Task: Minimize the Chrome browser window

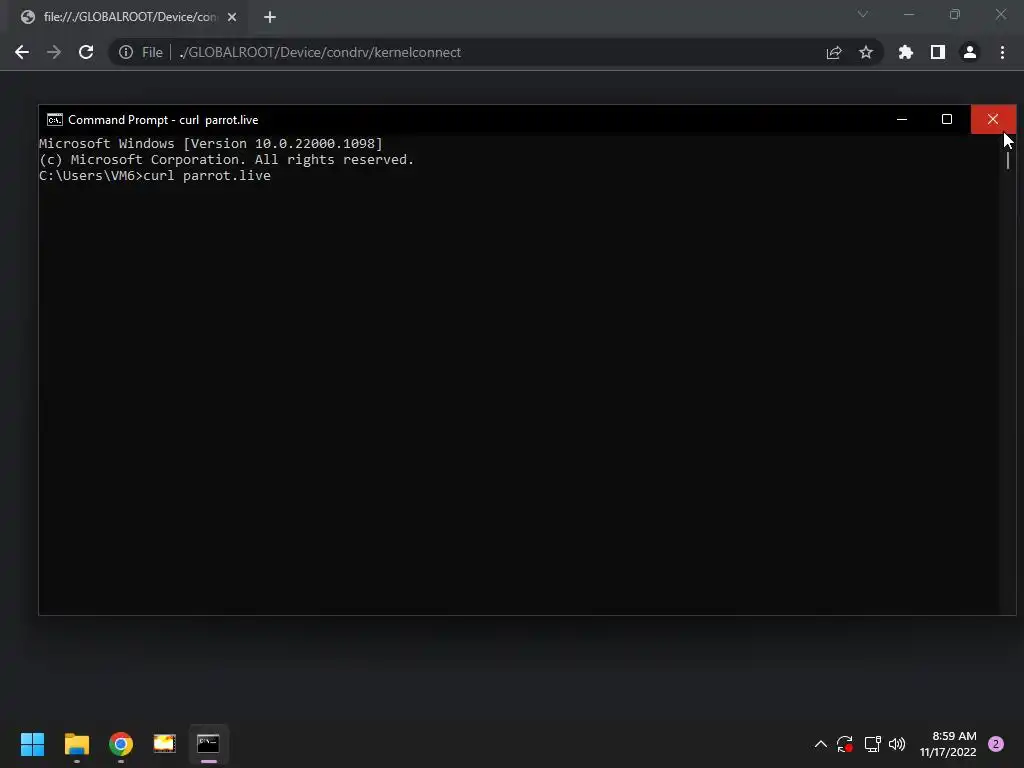Action: [x=909, y=14]
